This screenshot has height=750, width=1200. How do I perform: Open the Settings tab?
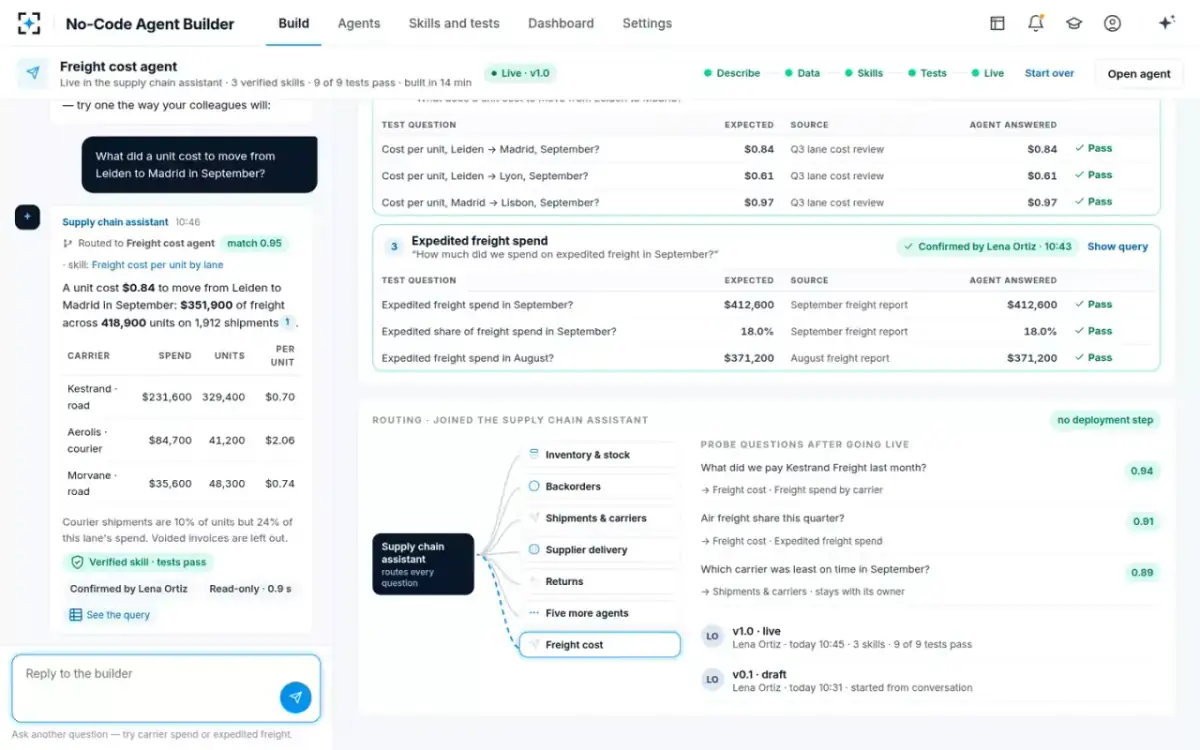(x=647, y=23)
